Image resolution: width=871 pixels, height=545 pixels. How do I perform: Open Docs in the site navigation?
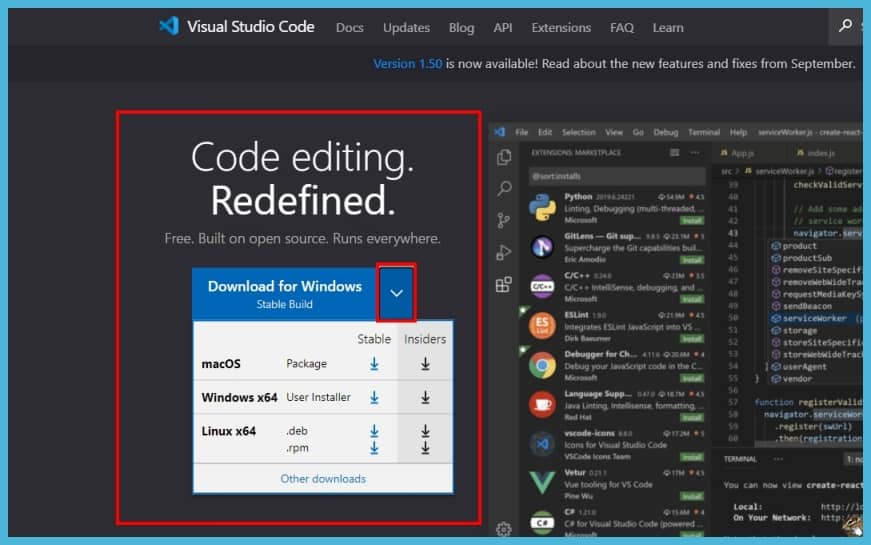[349, 27]
